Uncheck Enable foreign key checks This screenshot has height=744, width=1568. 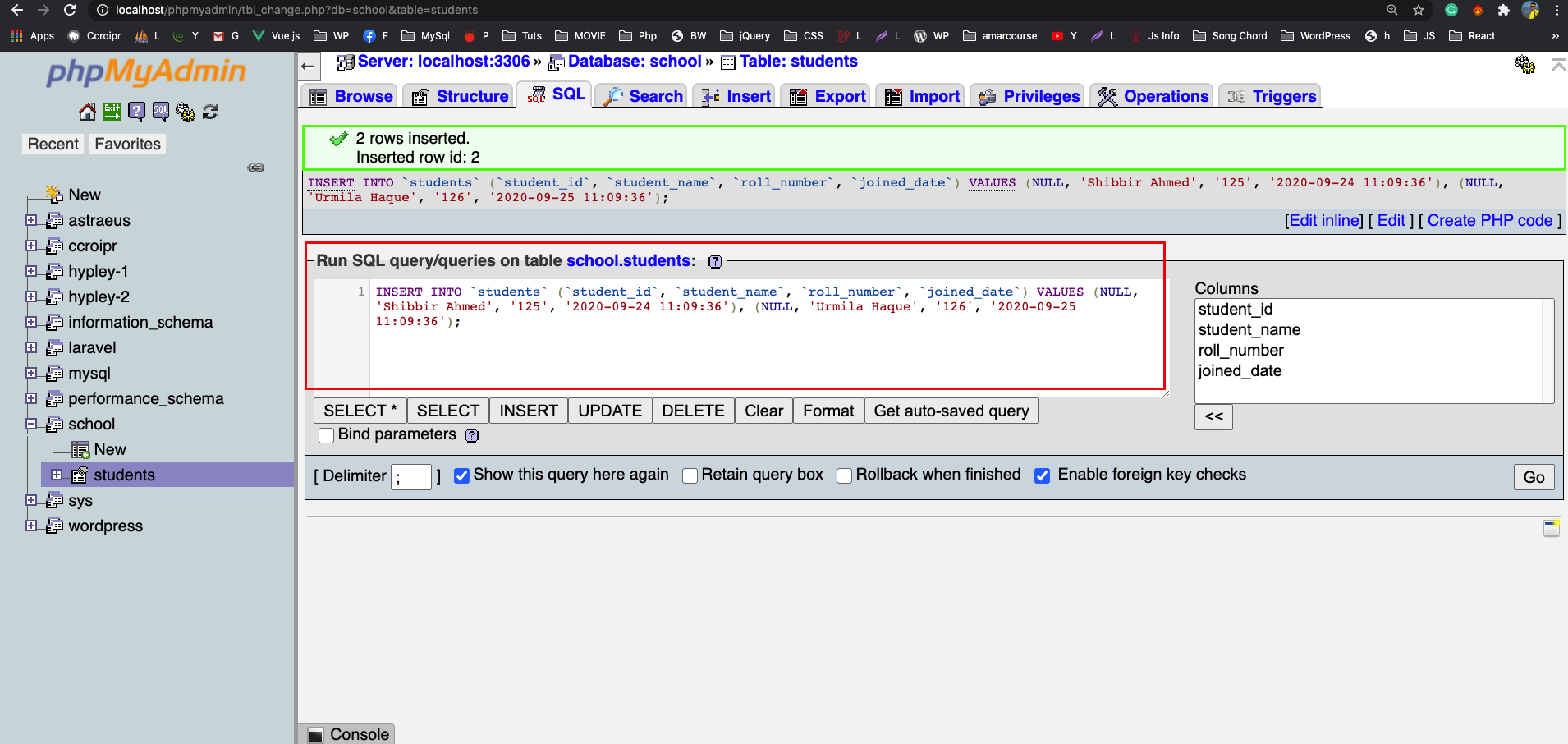point(1042,475)
